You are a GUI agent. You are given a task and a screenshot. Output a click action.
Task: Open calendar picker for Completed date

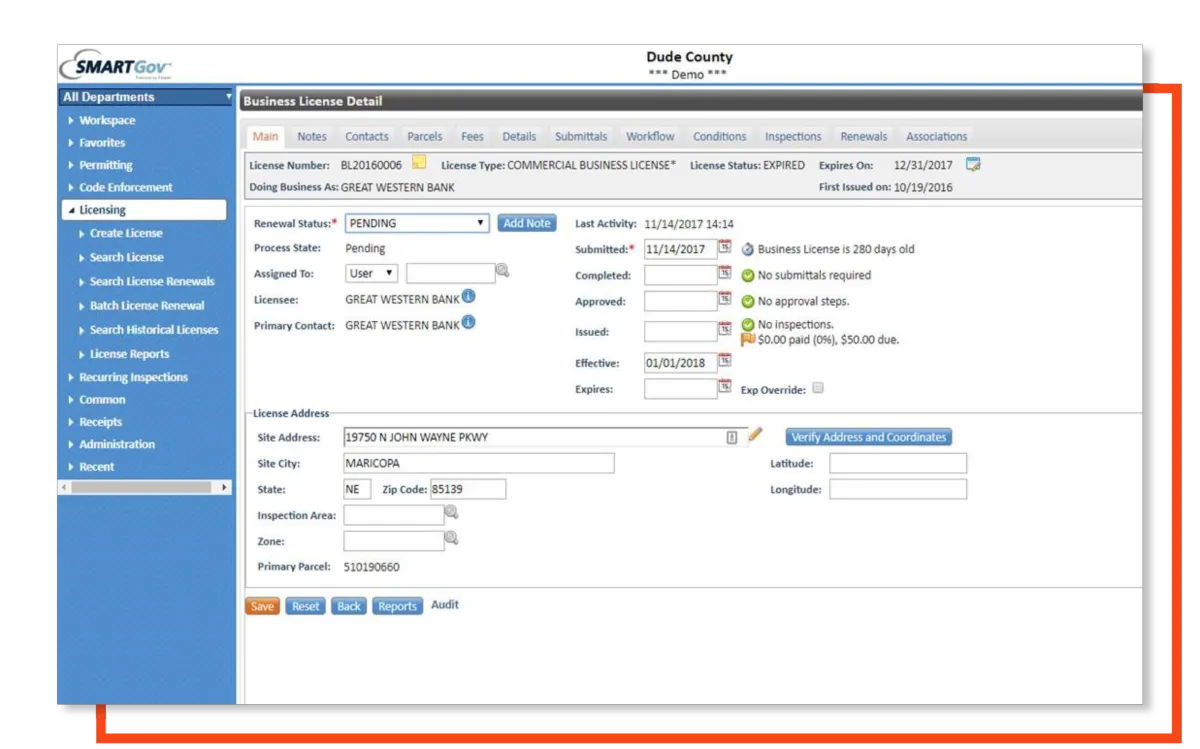click(x=725, y=273)
